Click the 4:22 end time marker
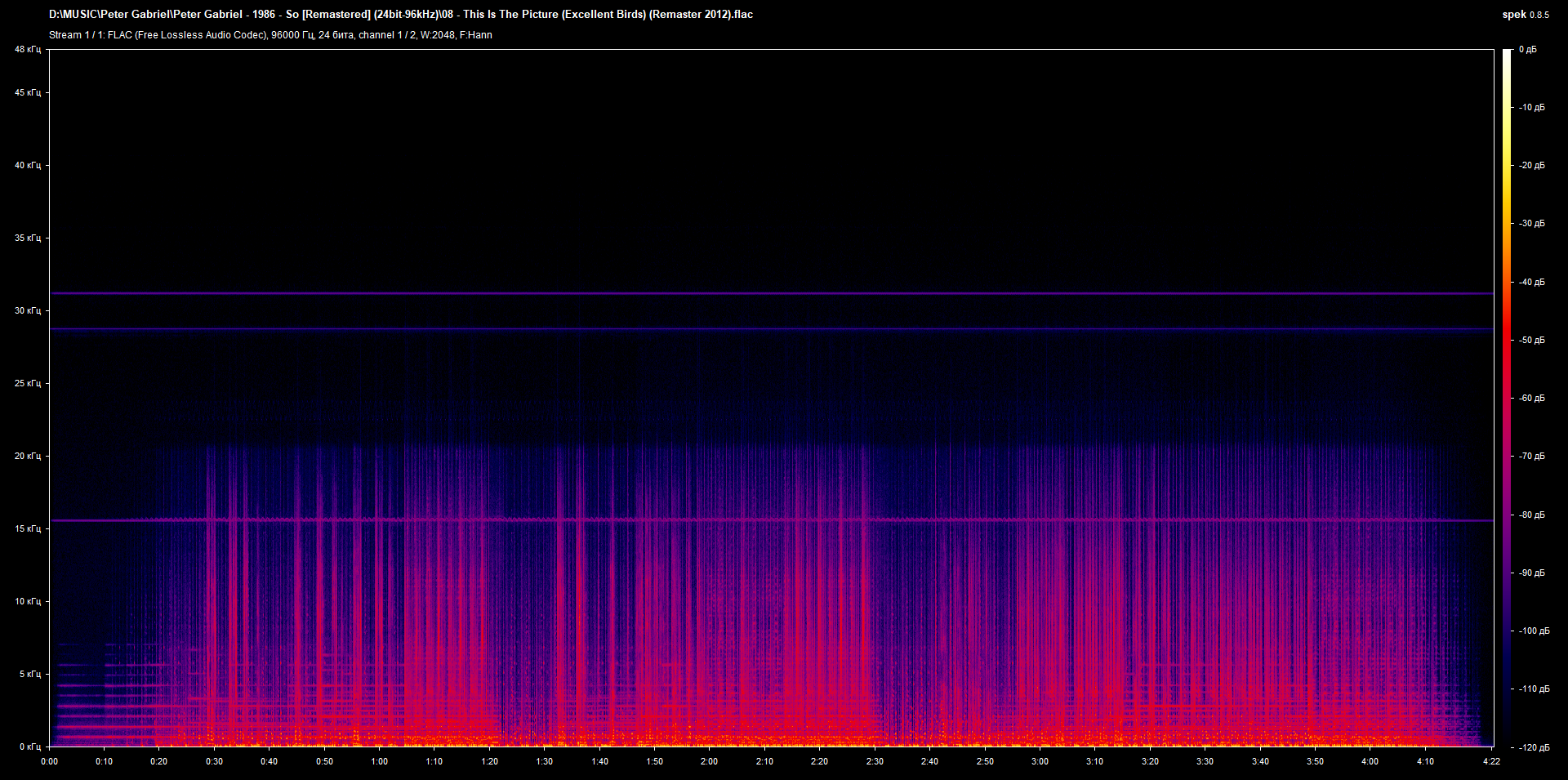 click(1491, 761)
